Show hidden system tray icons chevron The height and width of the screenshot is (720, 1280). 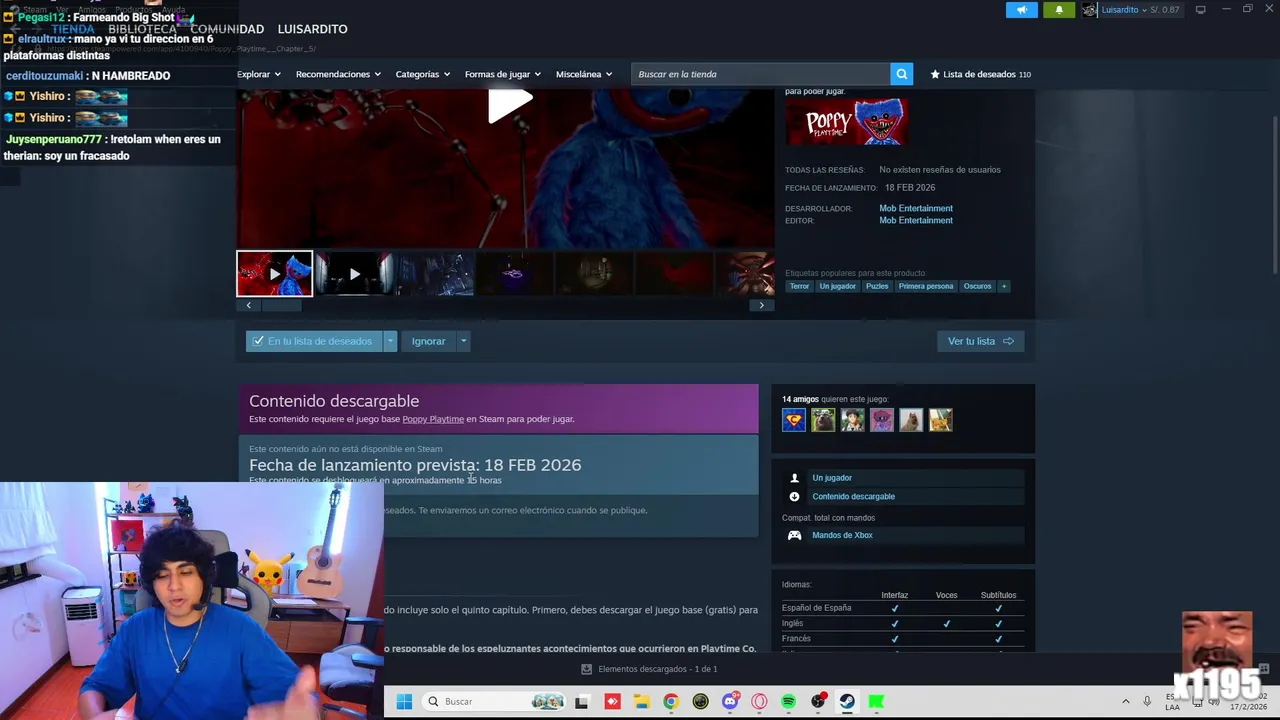[x=1125, y=702]
